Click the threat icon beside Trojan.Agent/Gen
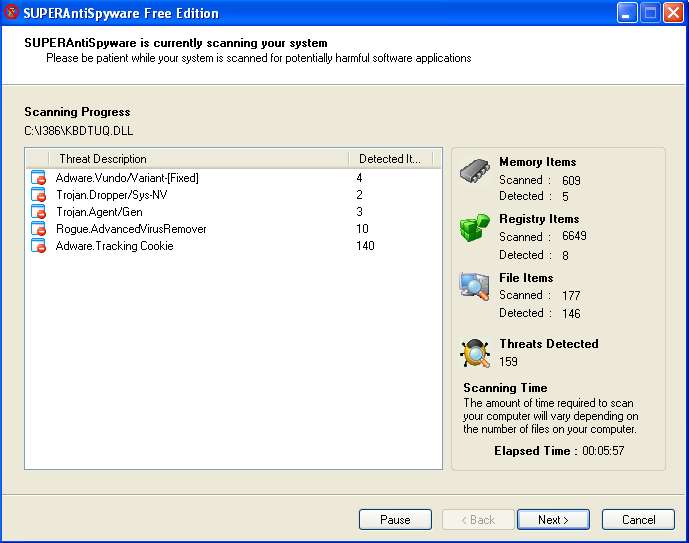This screenshot has width=689, height=543. tap(39, 212)
